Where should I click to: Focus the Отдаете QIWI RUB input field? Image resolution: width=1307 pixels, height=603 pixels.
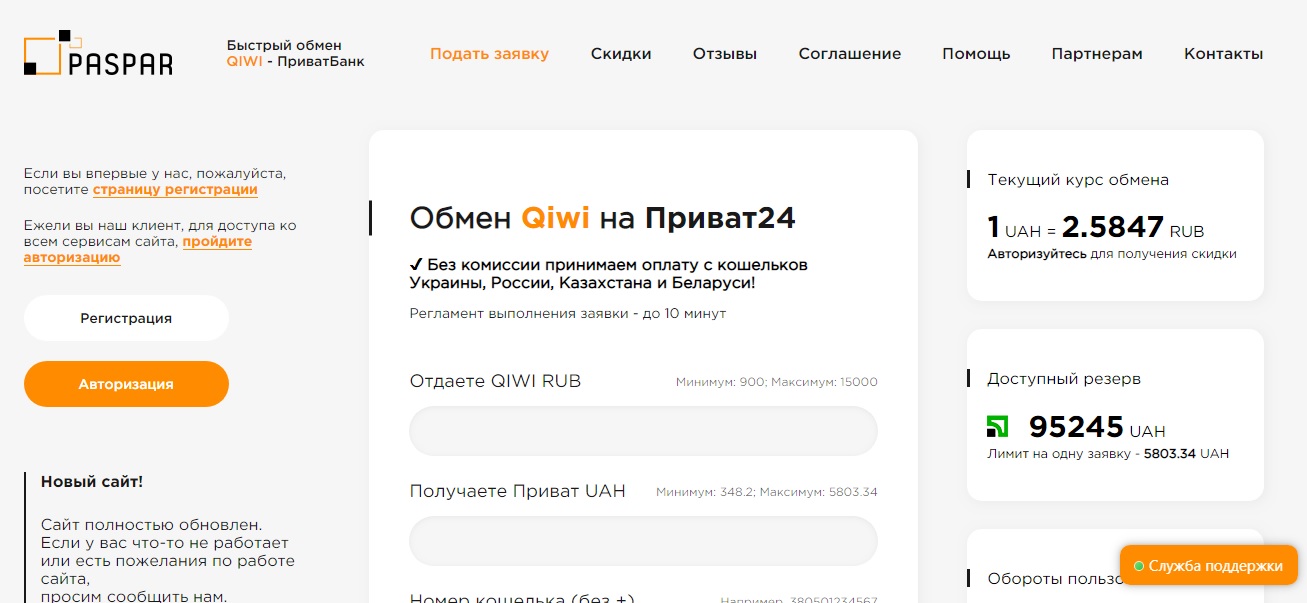(643, 431)
